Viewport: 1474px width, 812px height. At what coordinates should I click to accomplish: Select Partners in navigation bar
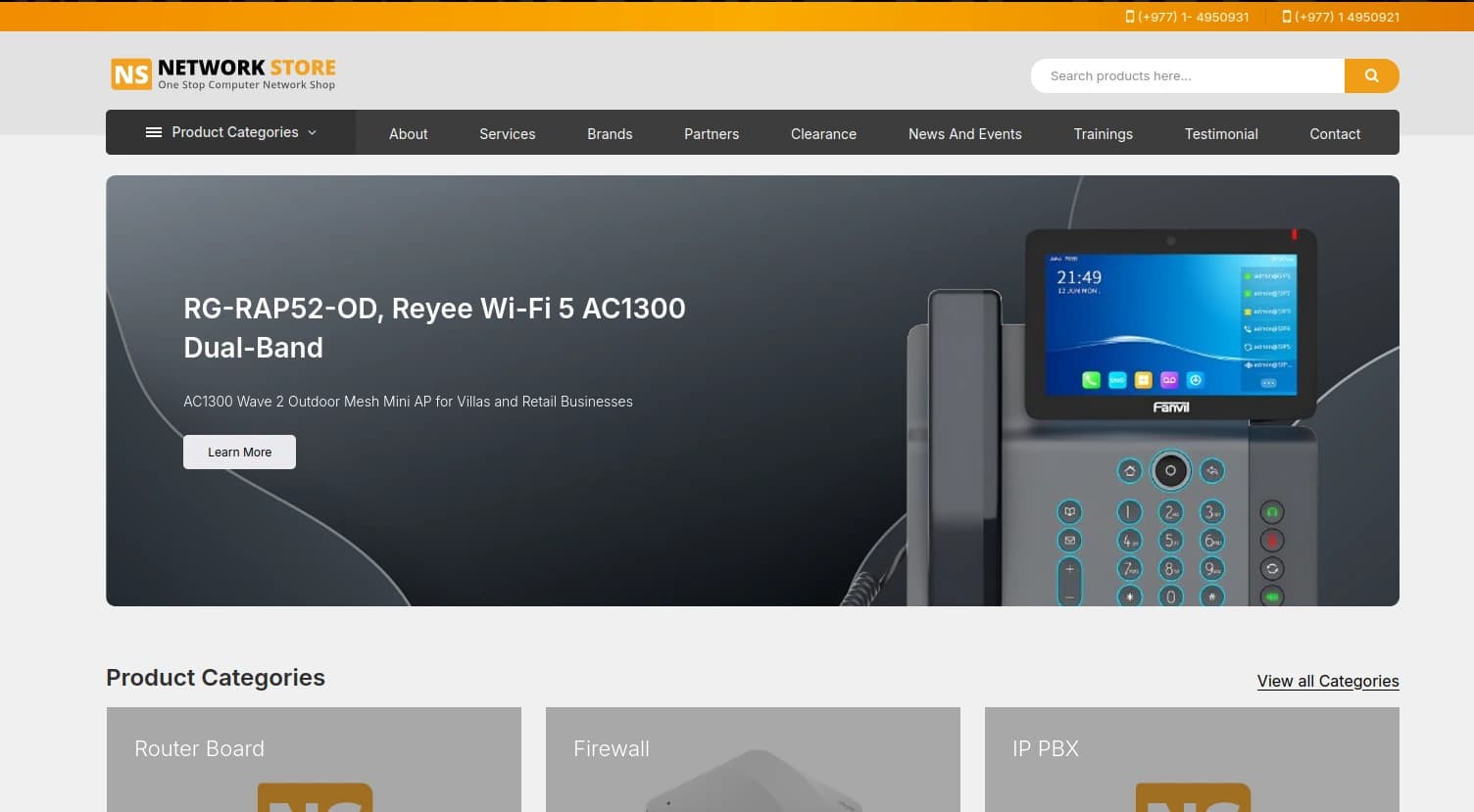[712, 134]
